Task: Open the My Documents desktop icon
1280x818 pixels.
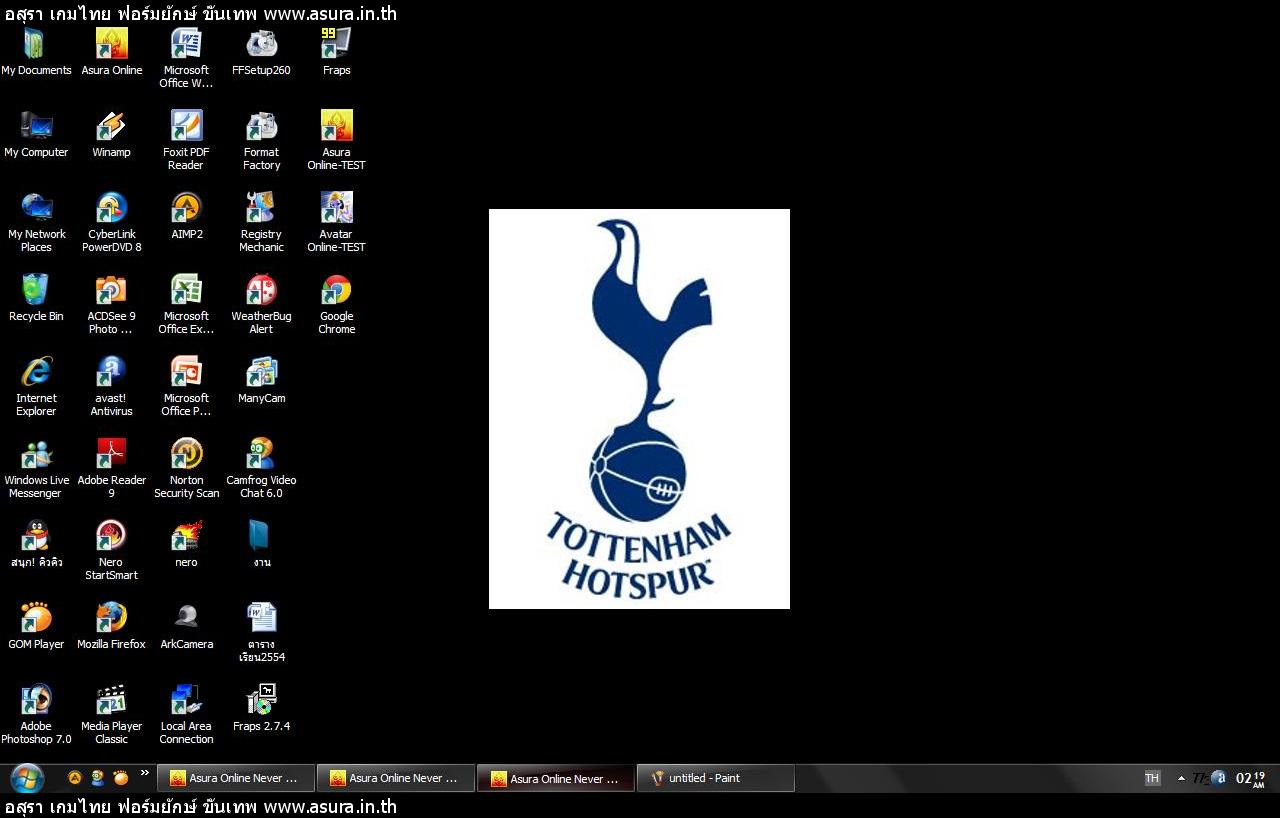Action: pyautogui.click(x=36, y=52)
